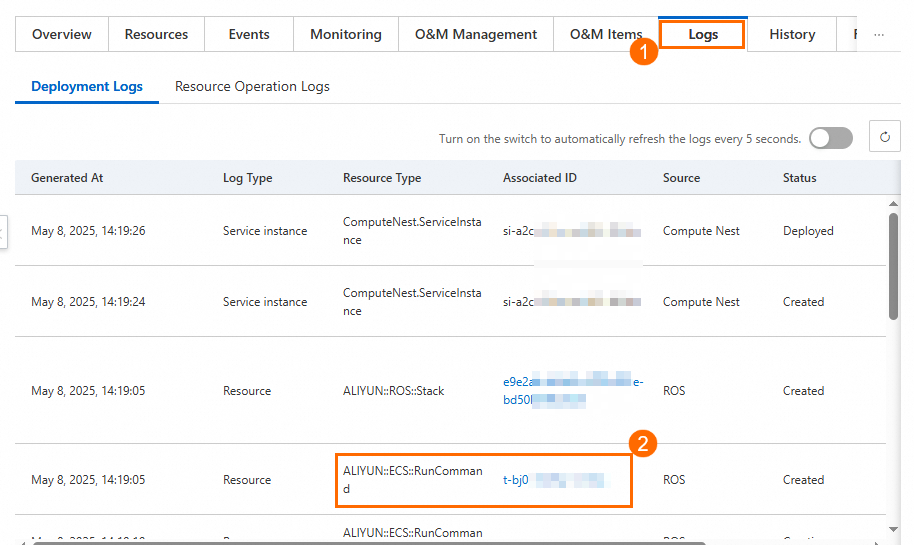Click ROS source in the ALIYUN::ROS::Stack row
914x545 pixels.
(x=674, y=391)
